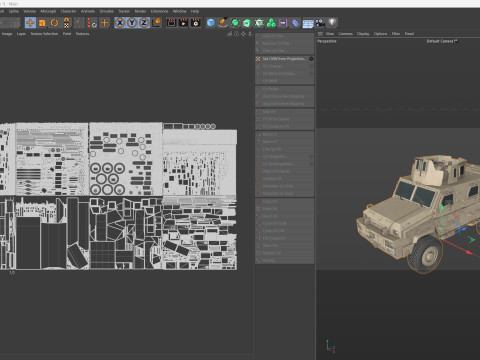Click the UV editor move-view cross icon
The height and width of the screenshot is (360, 480).
[243, 34]
